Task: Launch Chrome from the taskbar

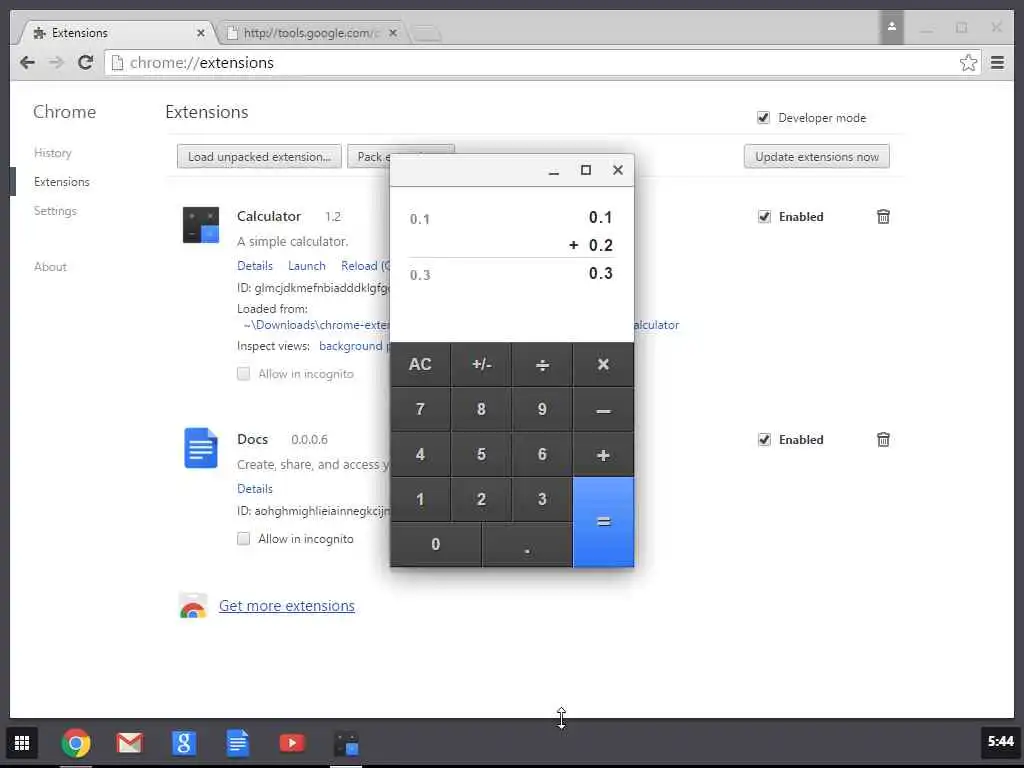Action: [76, 743]
